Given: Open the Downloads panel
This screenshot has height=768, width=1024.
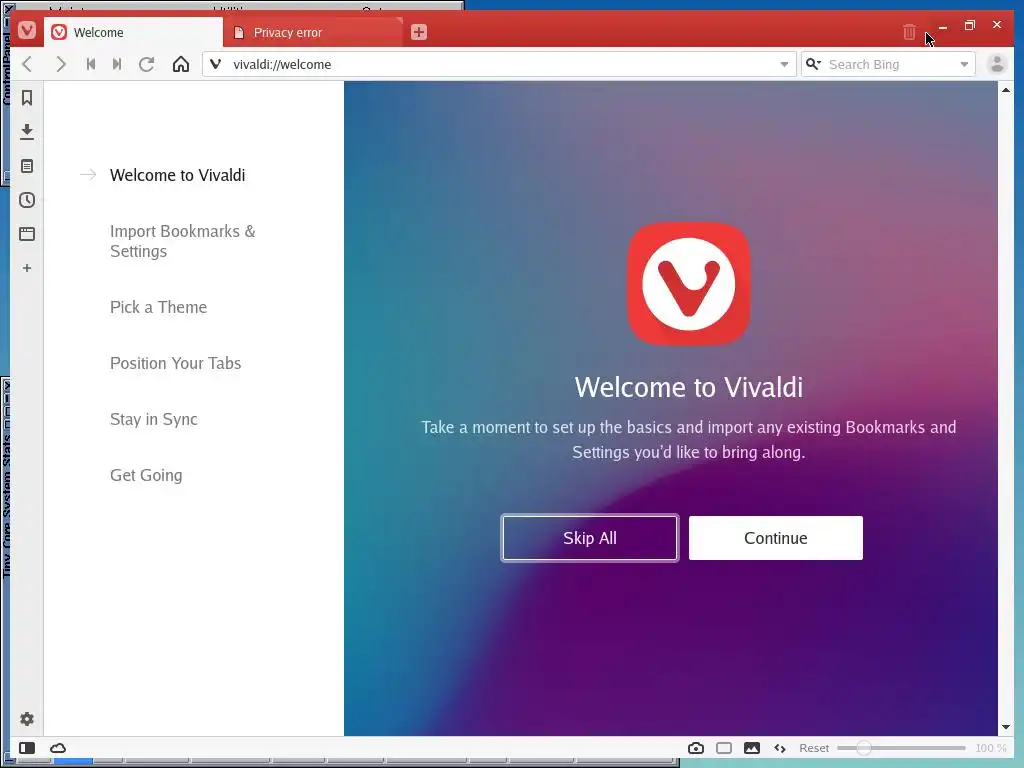Looking at the screenshot, I should (27, 132).
